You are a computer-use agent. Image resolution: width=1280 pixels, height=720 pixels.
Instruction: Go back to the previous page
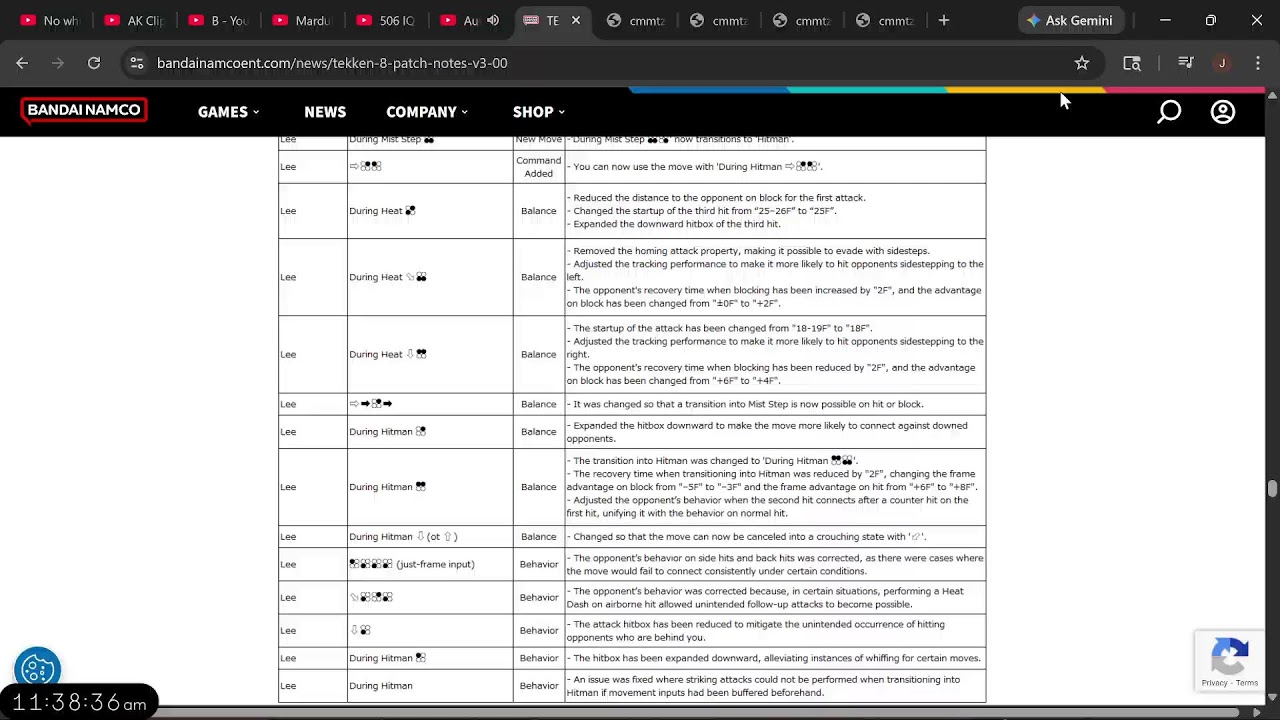(x=22, y=63)
